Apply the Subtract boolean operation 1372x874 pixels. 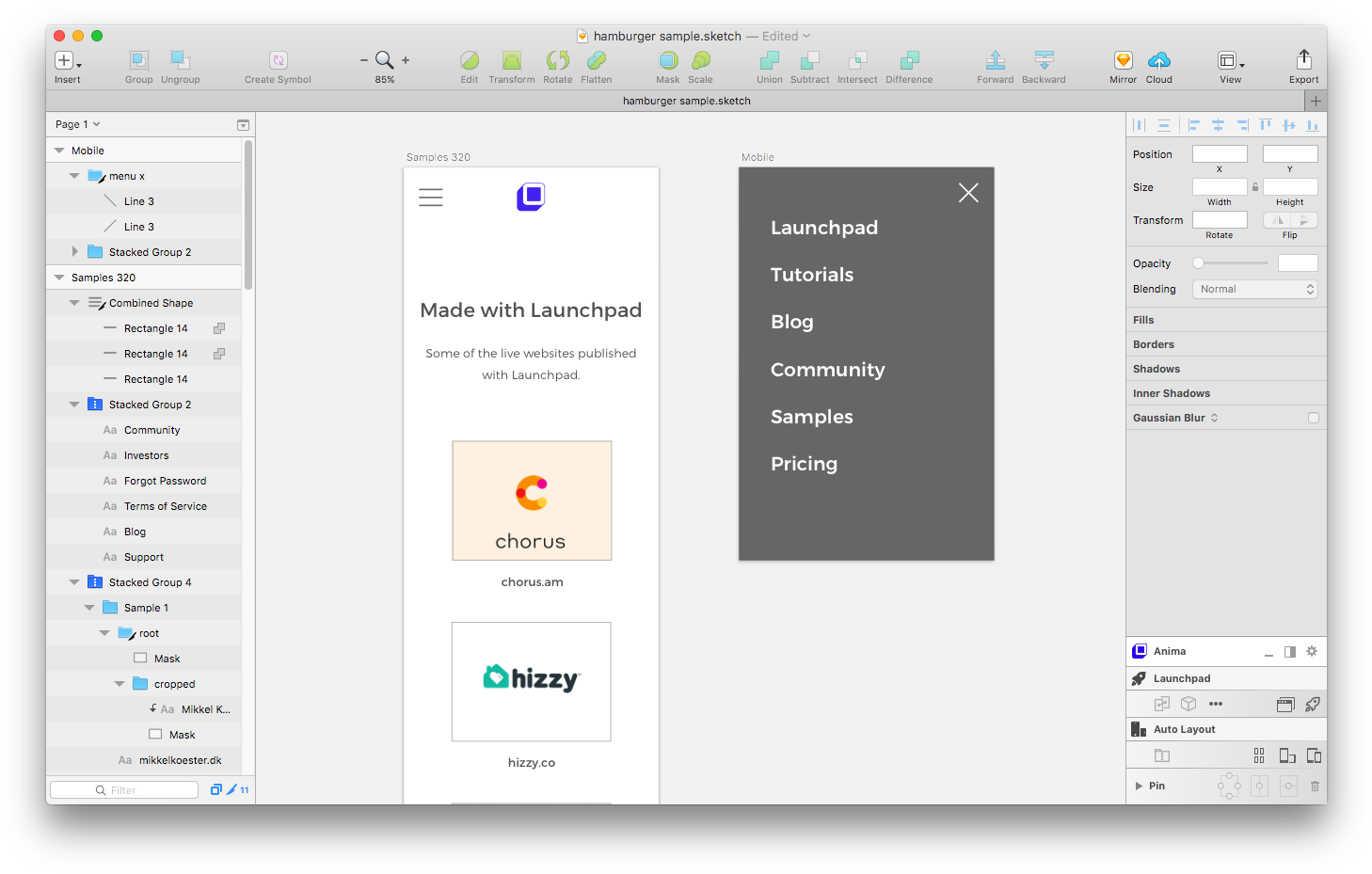tap(809, 60)
